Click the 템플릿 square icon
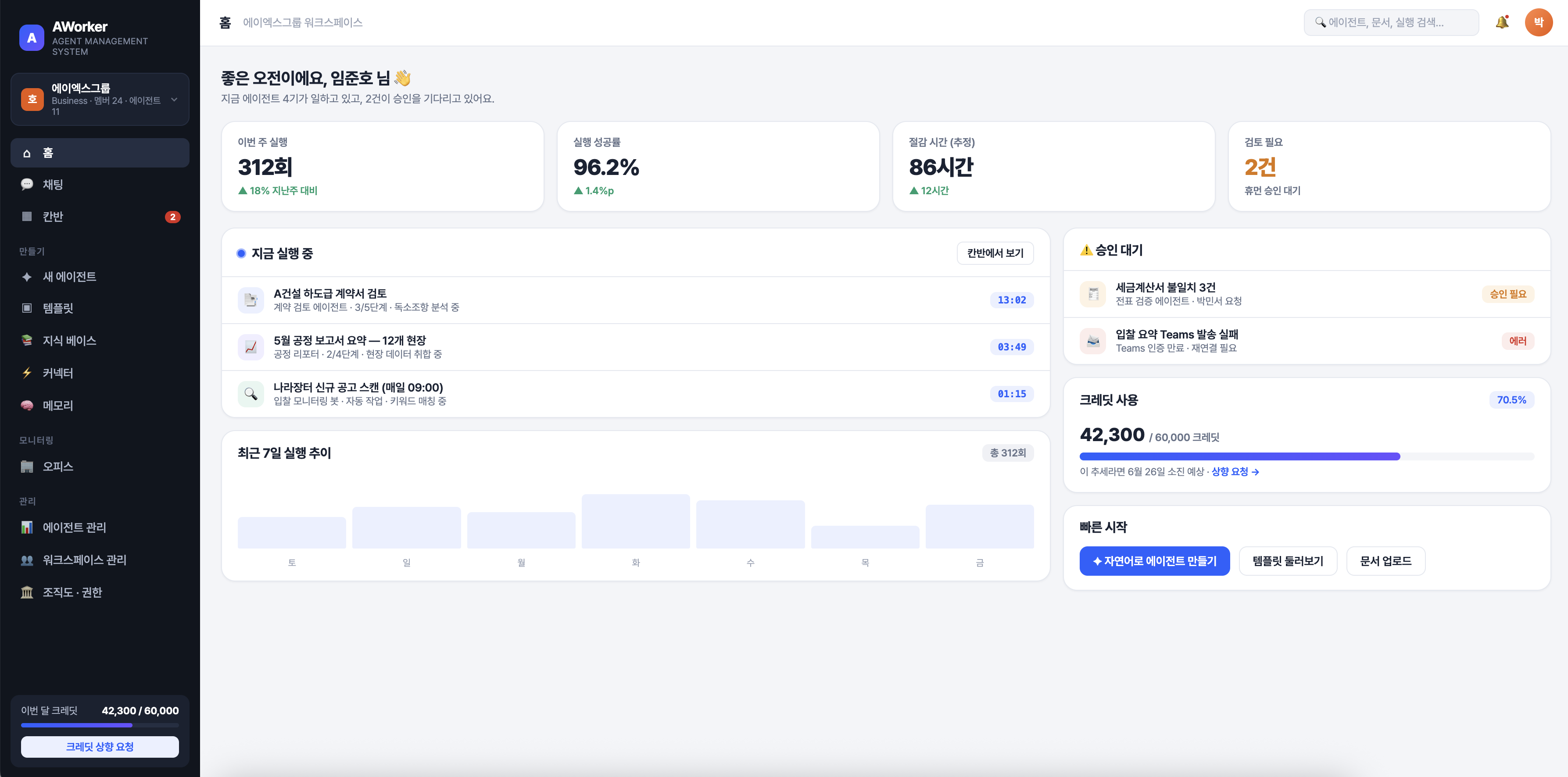Image resolution: width=1568 pixels, height=777 pixels. (27, 308)
